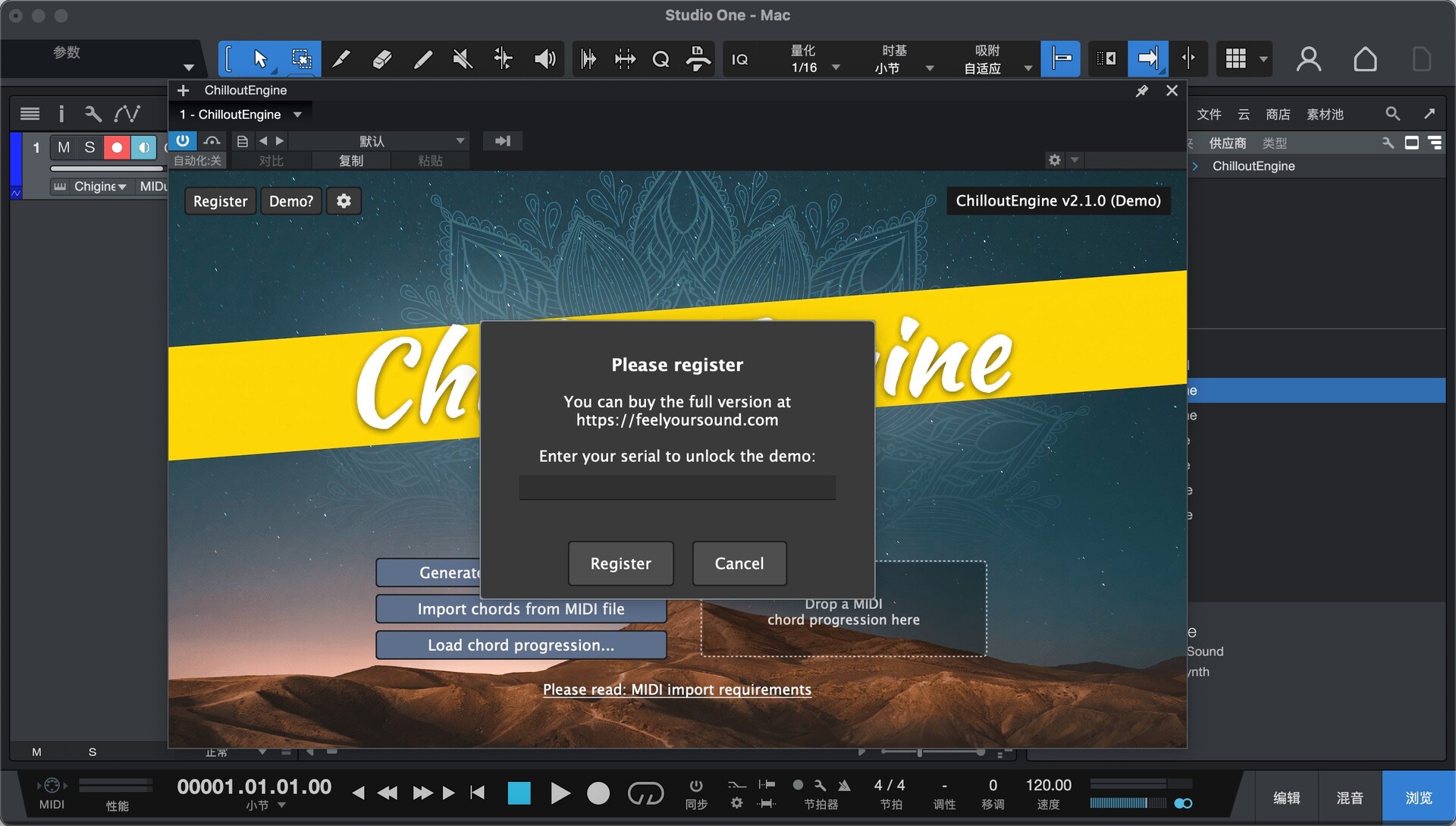Go to the Start page home icon
1456x826 pixels.
pyautogui.click(x=1365, y=58)
